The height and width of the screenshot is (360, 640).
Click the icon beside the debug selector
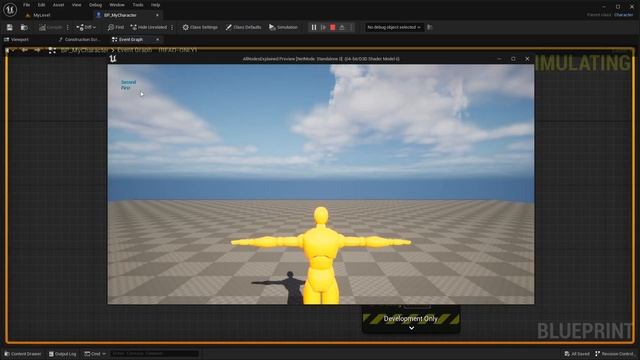click(x=430, y=27)
